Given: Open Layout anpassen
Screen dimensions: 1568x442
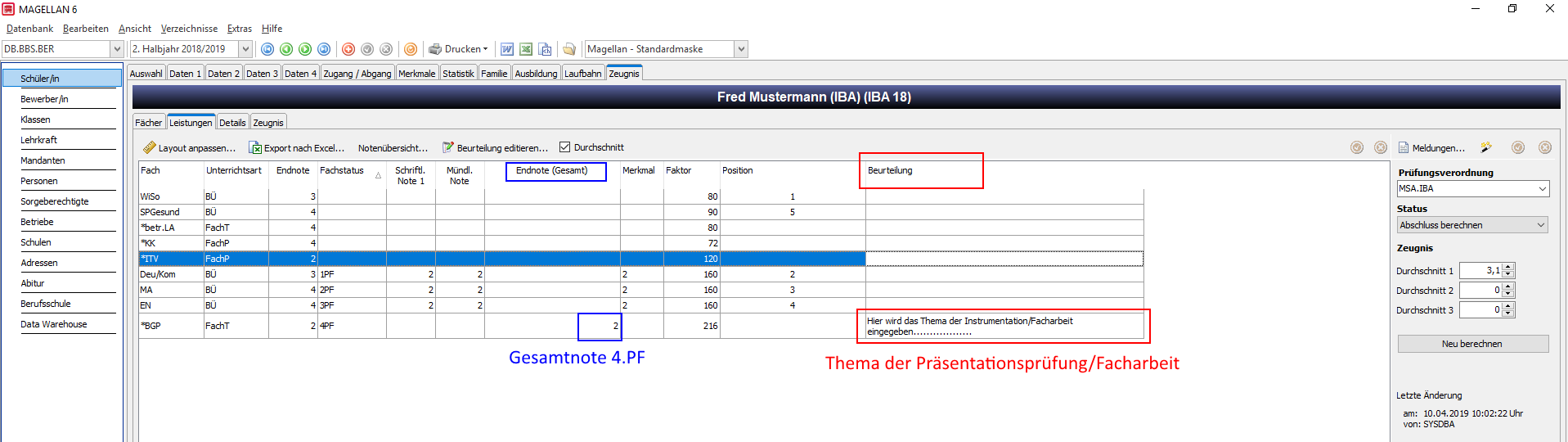Looking at the screenshot, I should point(190,148).
